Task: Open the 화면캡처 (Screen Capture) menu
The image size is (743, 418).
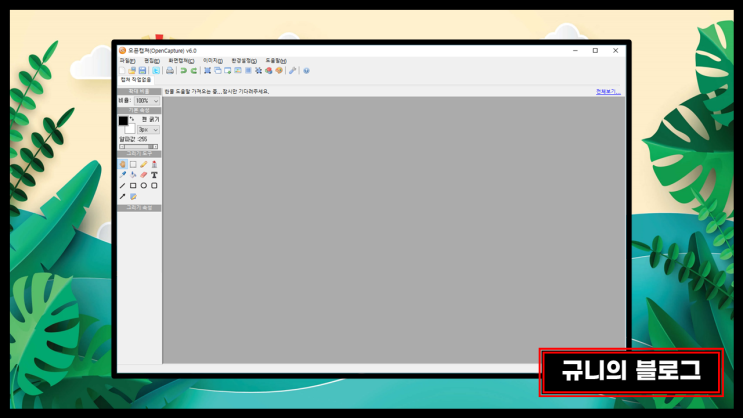Action: (x=181, y=61)
